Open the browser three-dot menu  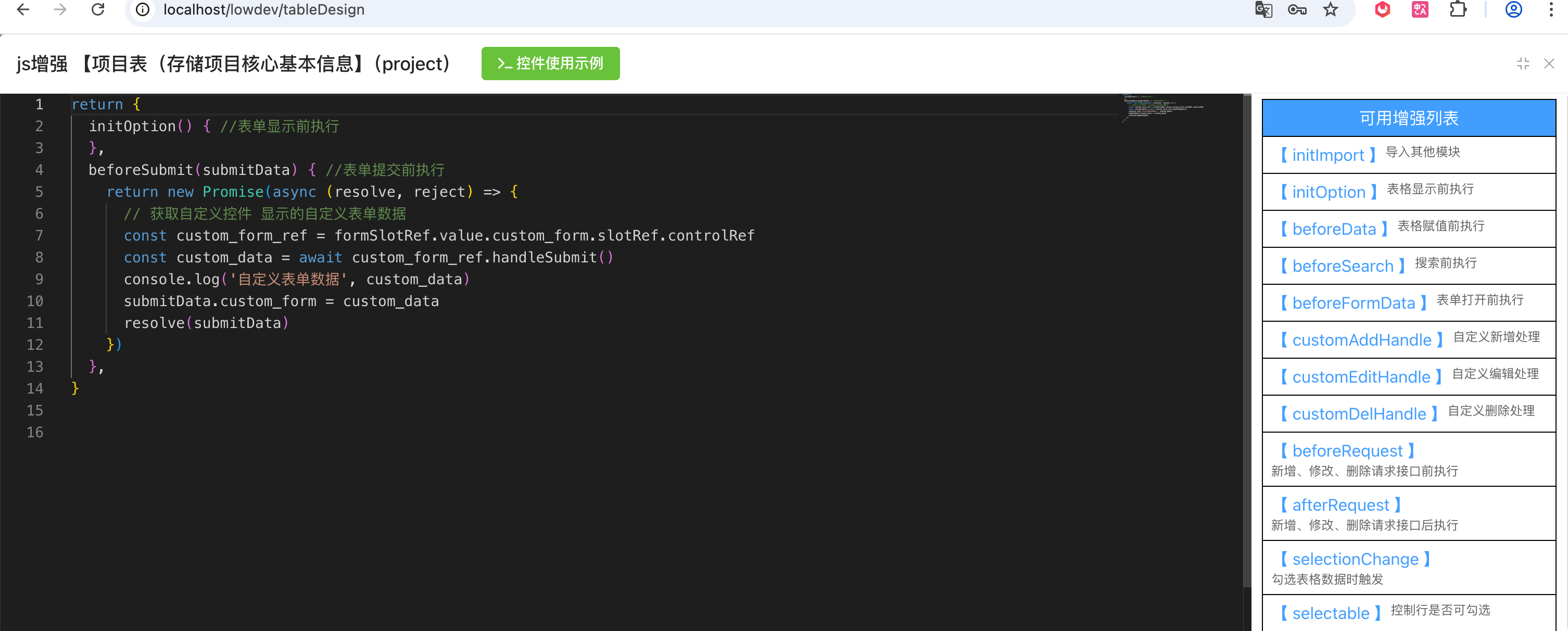1550,10
